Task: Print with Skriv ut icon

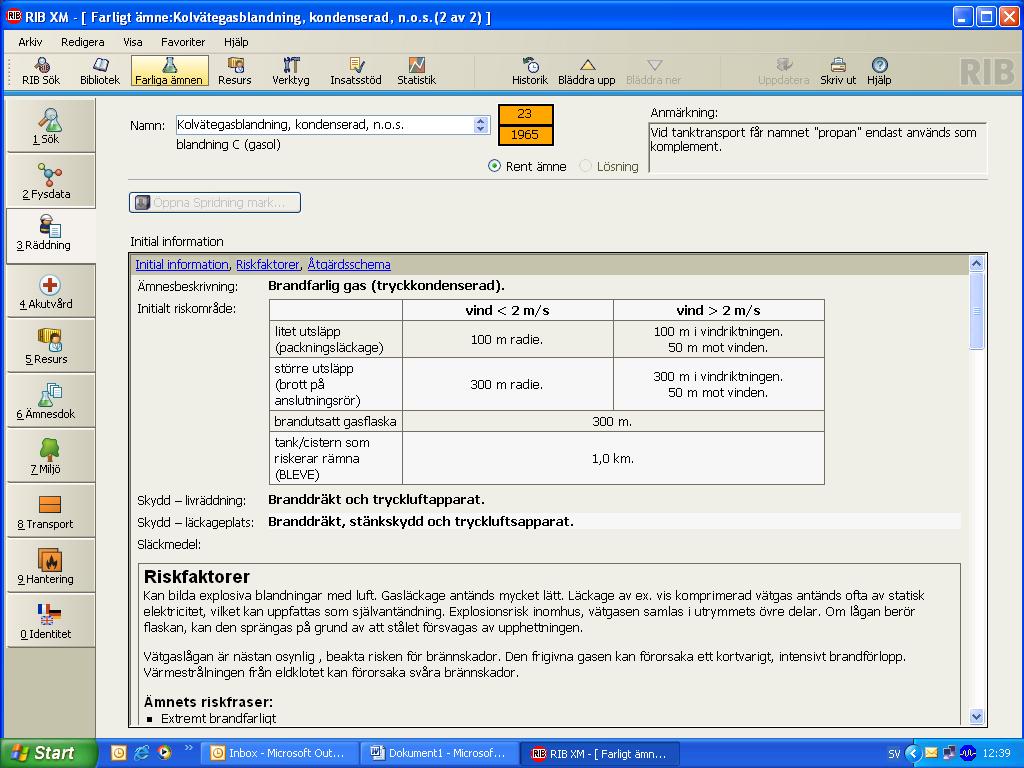Action: click(x=838, y=71)
